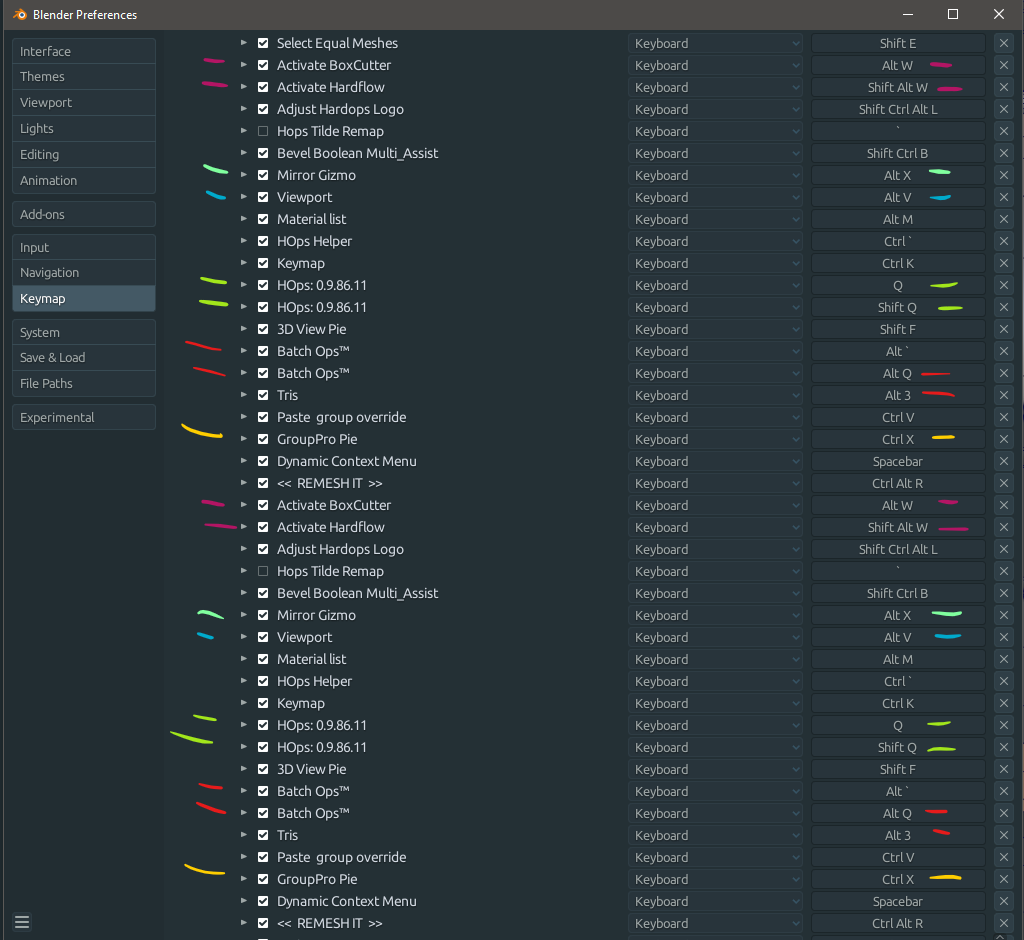Remove the first GroupPro Pie entry
Screen dimensions: 1024x940
tap(1004, 440)
